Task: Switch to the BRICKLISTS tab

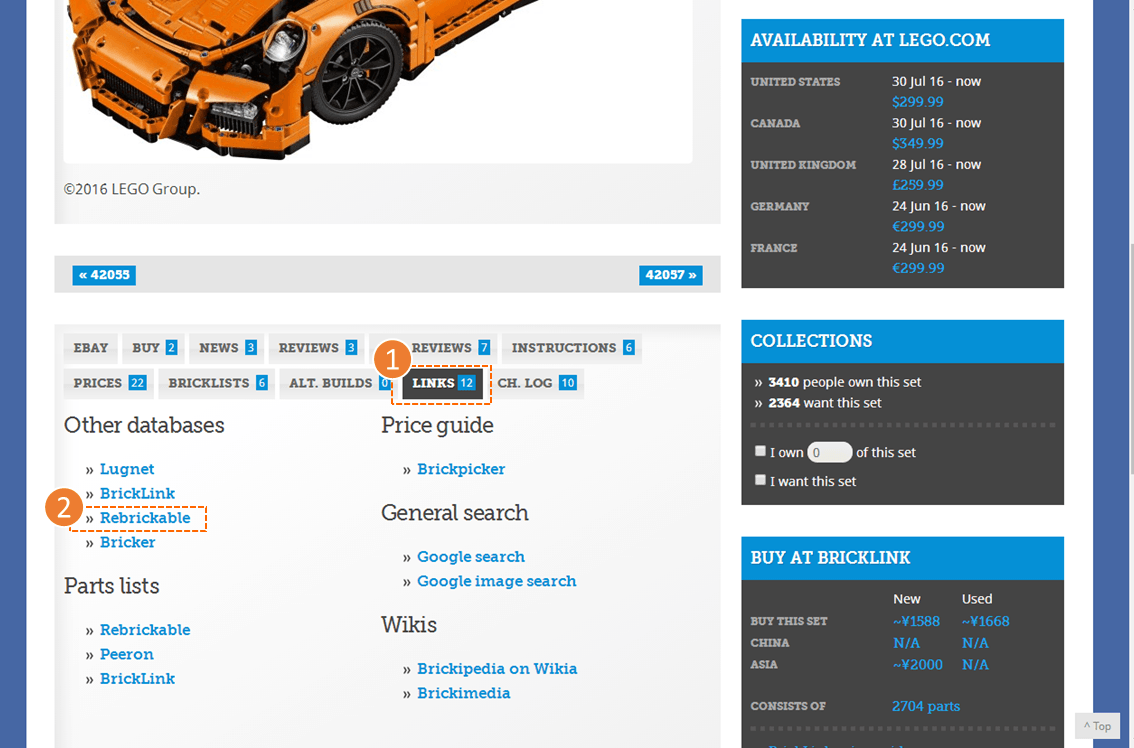Action: click(x=217, y=383)
